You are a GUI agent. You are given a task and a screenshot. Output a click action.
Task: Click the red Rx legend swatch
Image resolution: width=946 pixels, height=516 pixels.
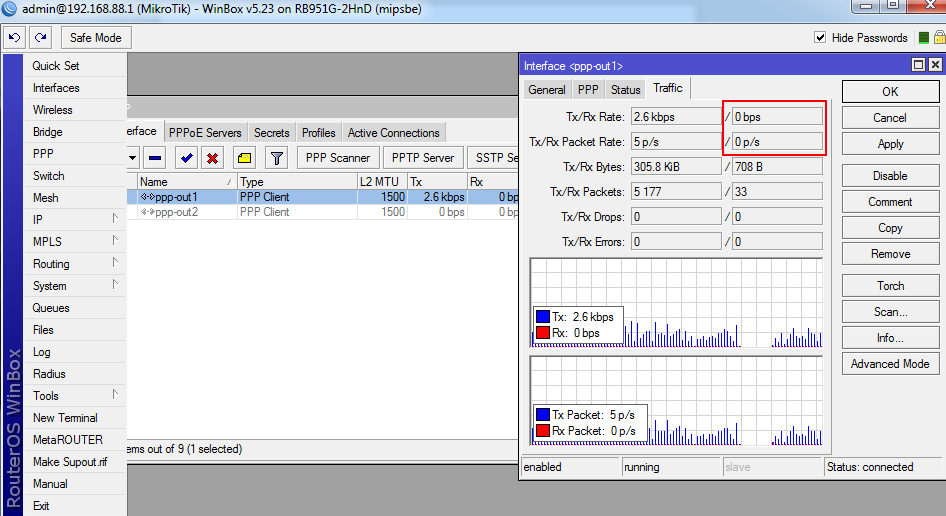coord(543,333)
